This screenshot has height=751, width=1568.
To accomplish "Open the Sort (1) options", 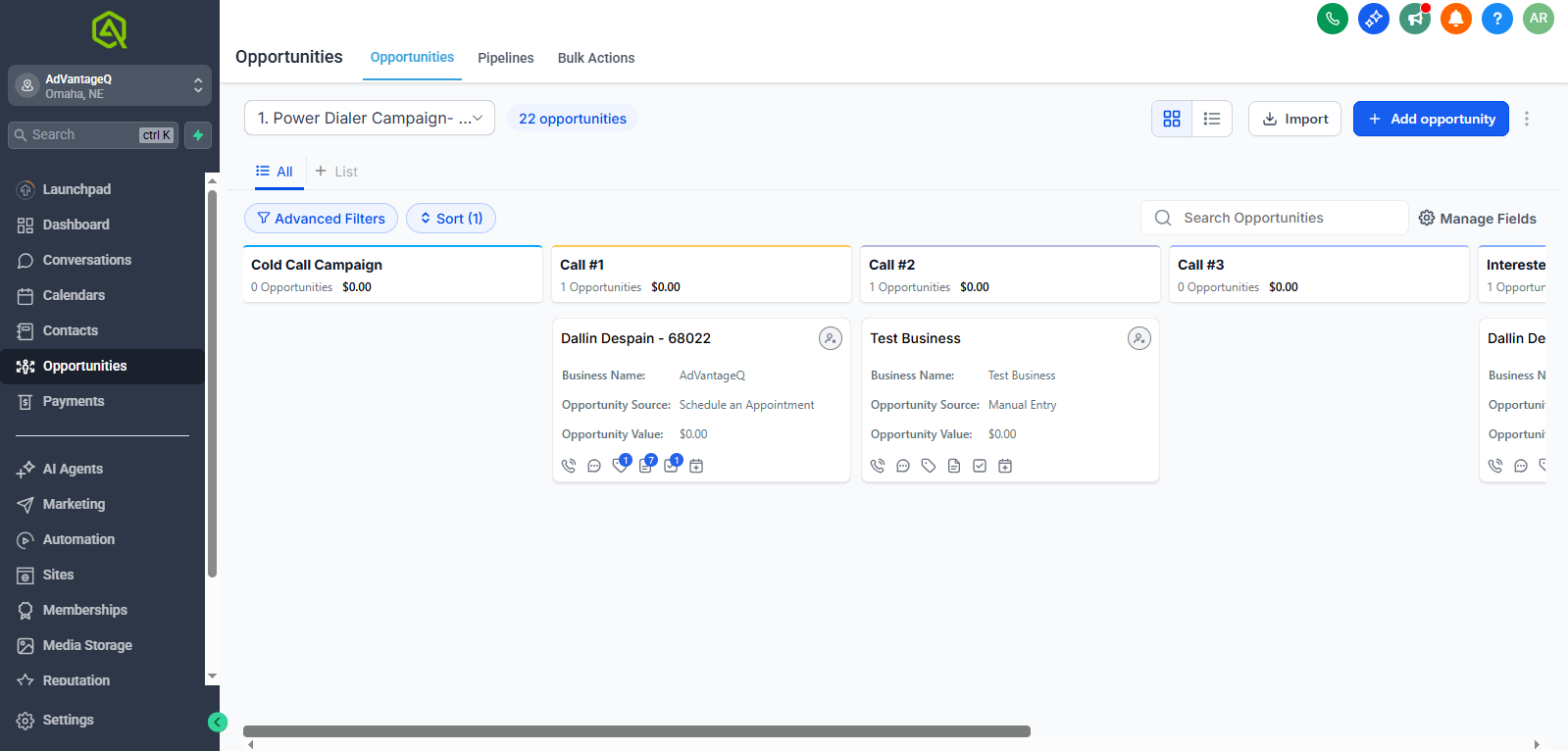I will pos(451,219).
